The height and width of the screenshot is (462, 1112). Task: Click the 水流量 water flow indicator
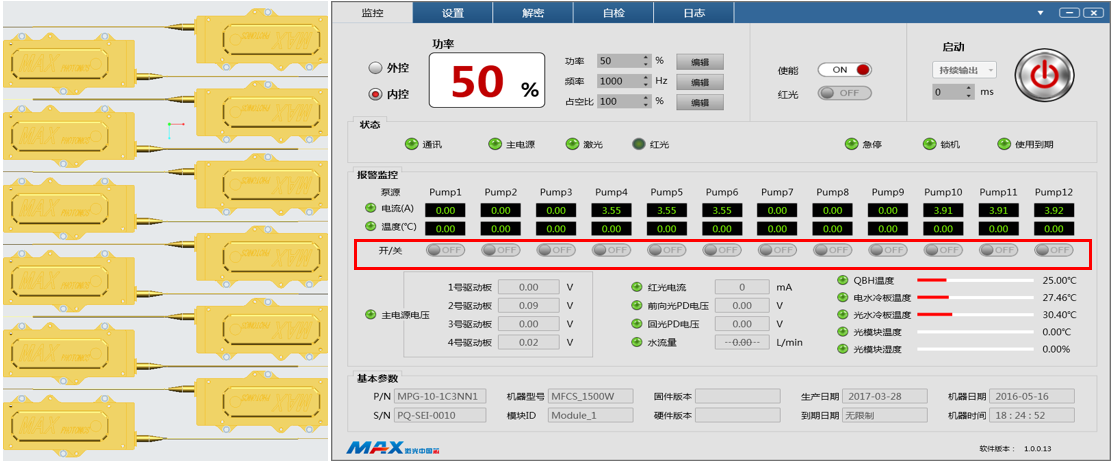coord(636,342)
